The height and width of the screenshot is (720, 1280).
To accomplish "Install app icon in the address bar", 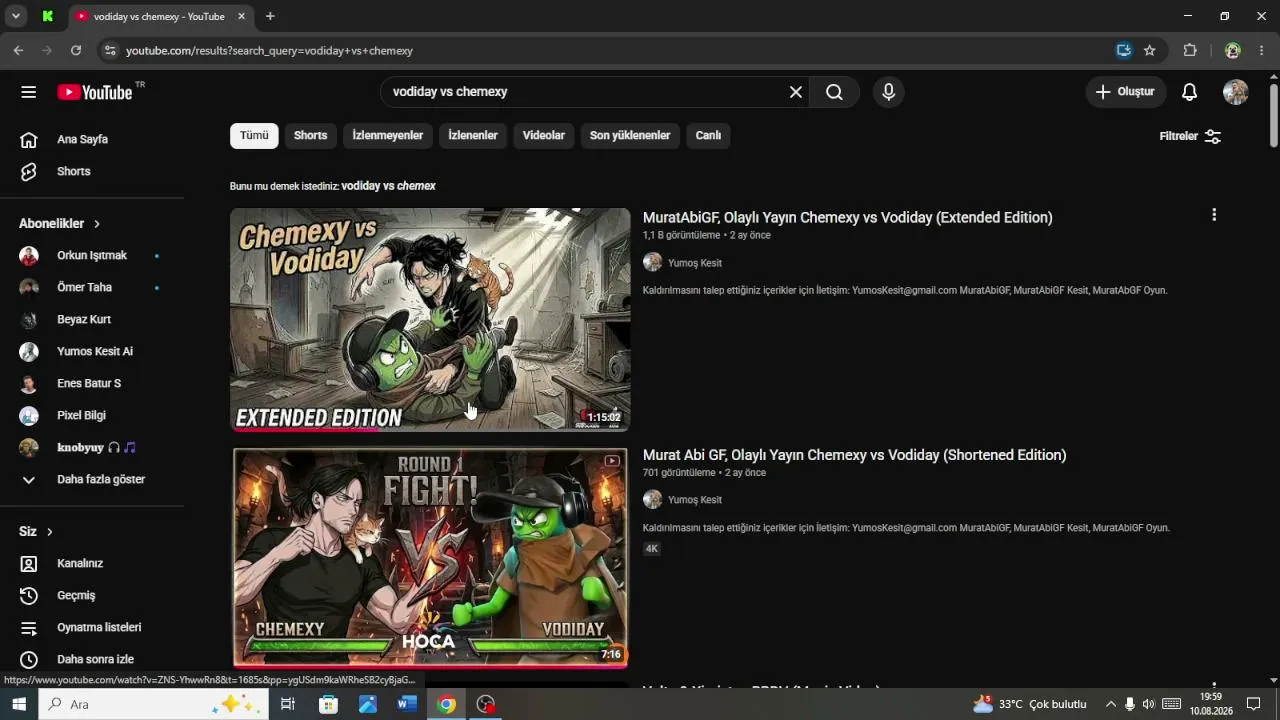I will 1124,50.
